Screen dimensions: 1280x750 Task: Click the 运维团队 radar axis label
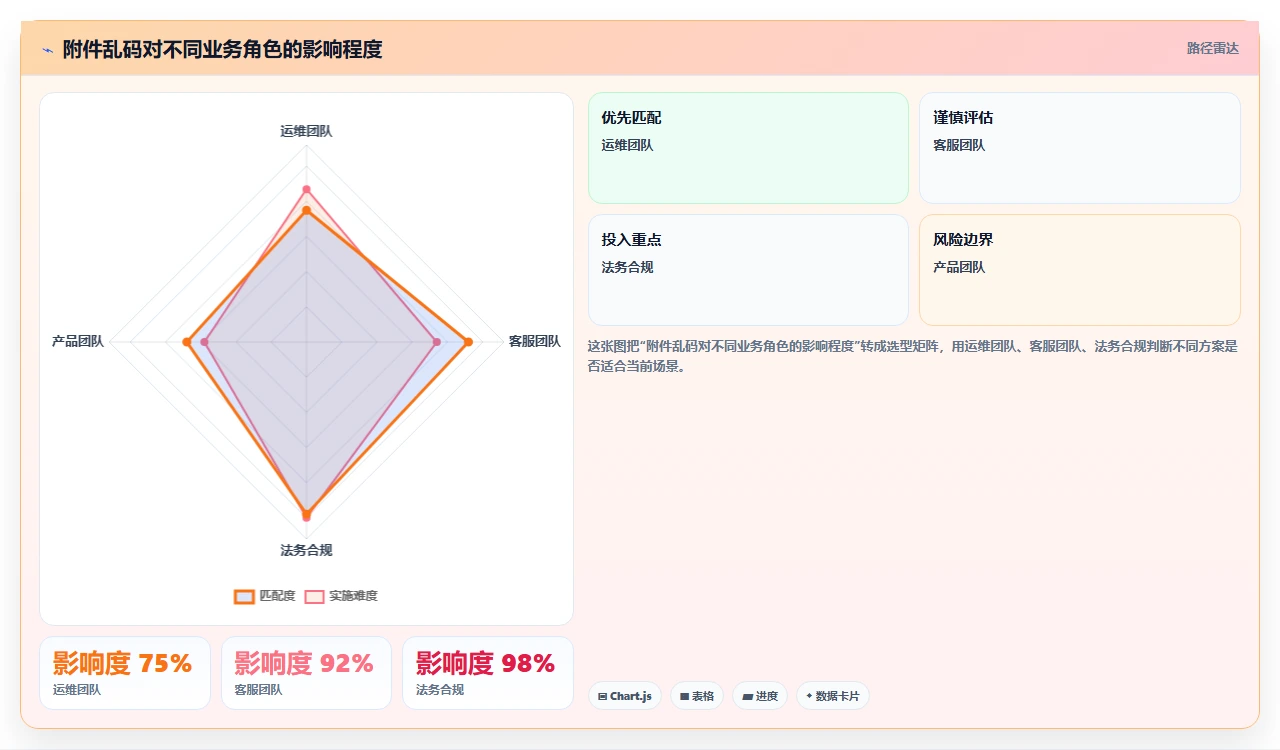pos(306,131)
